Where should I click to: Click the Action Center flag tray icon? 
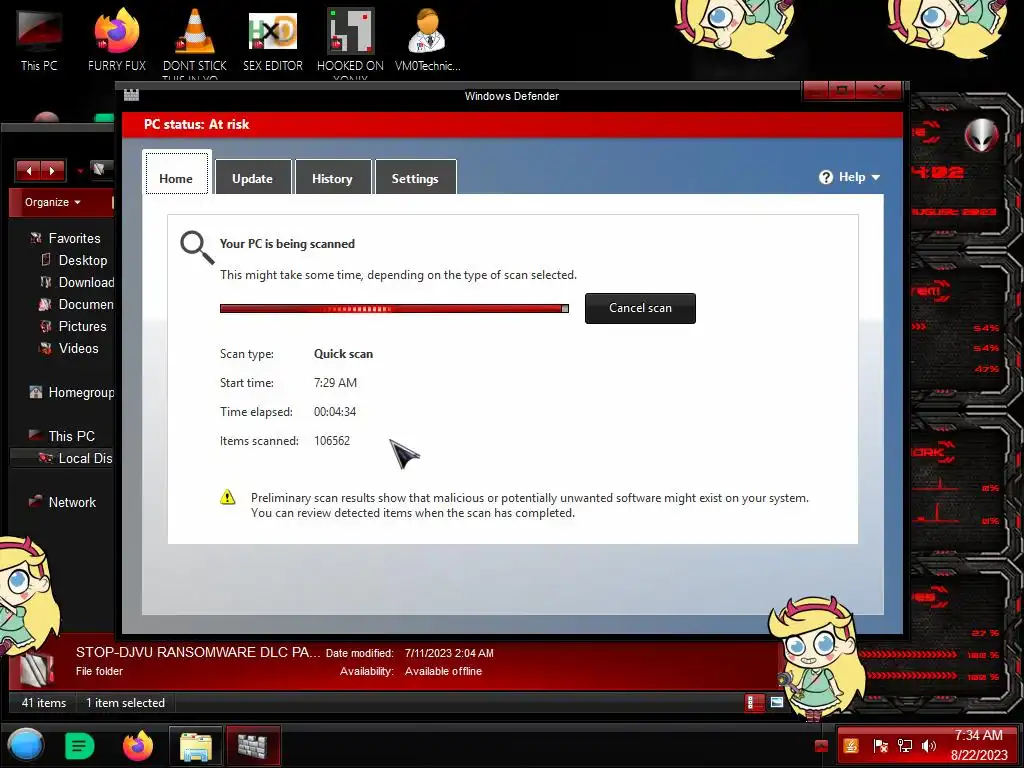880,746
